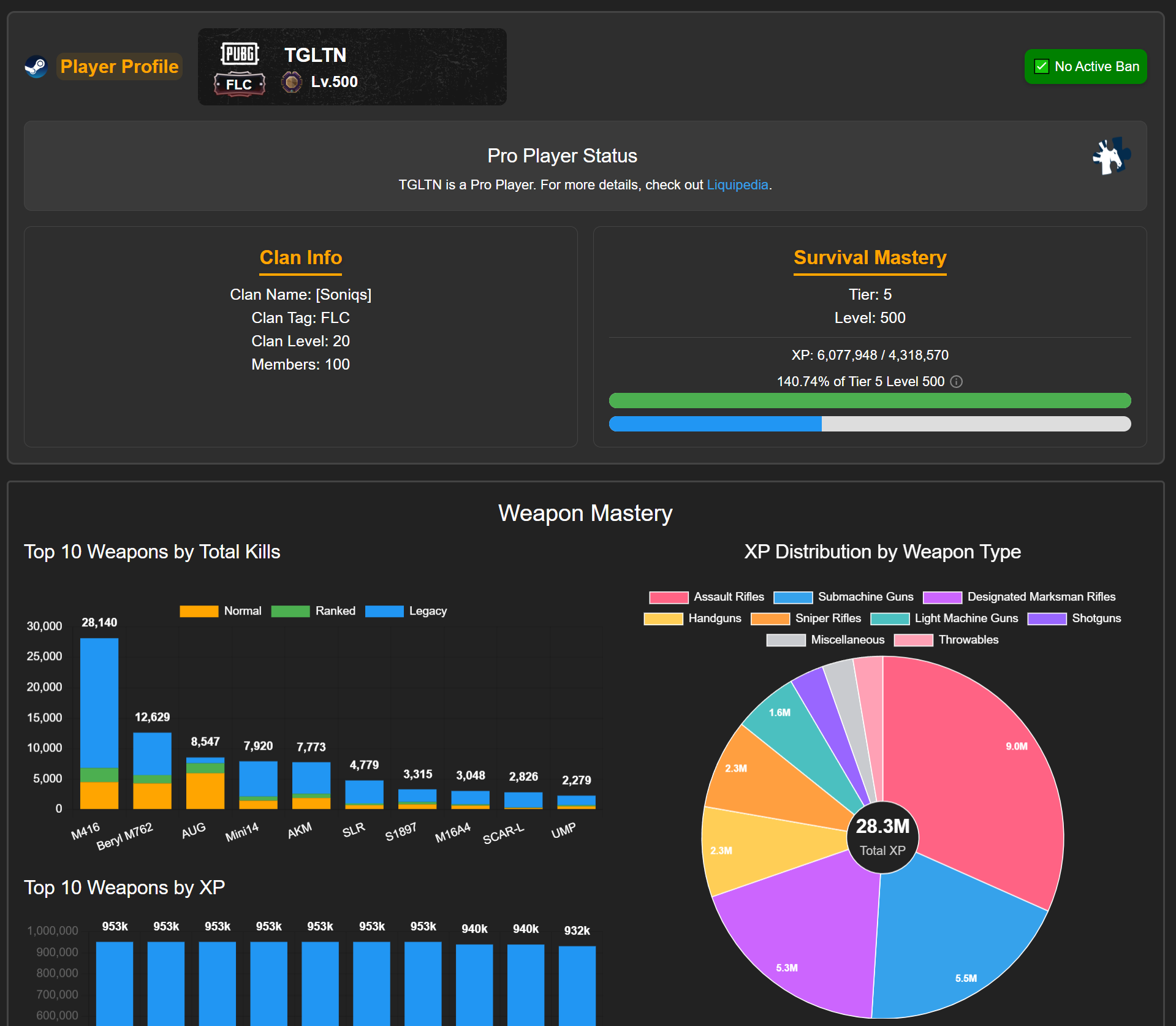The width and height of the screenshot is (1176, 1026).
Task: Click the Steam icon beside Player Profile
Action: click(36, 66)
